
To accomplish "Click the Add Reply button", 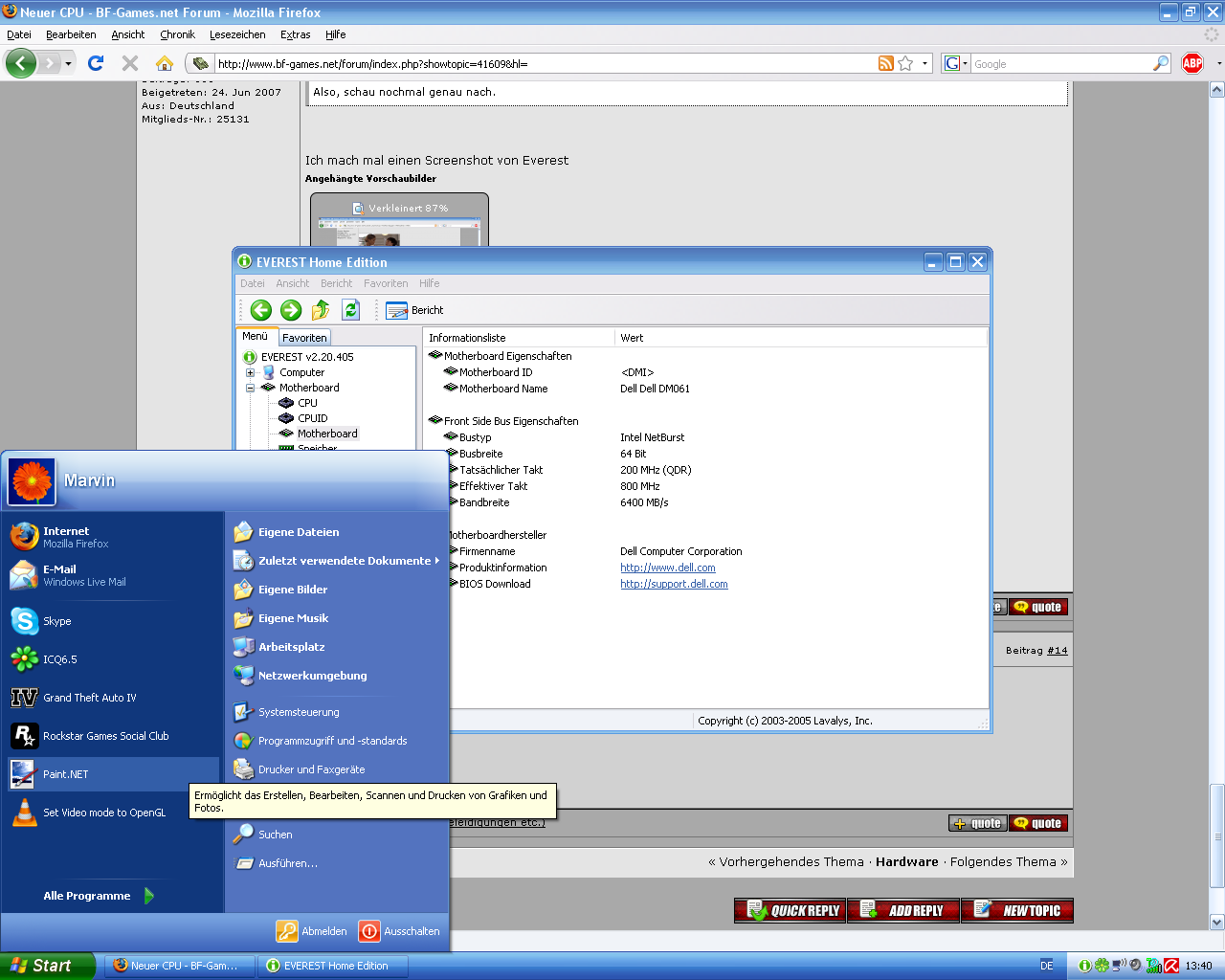I will (x=903, y=910).
